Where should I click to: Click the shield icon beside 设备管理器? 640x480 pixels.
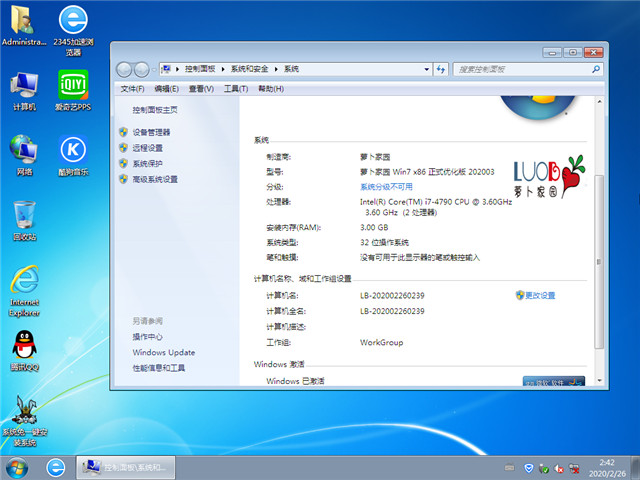click(x=123, y=132)
